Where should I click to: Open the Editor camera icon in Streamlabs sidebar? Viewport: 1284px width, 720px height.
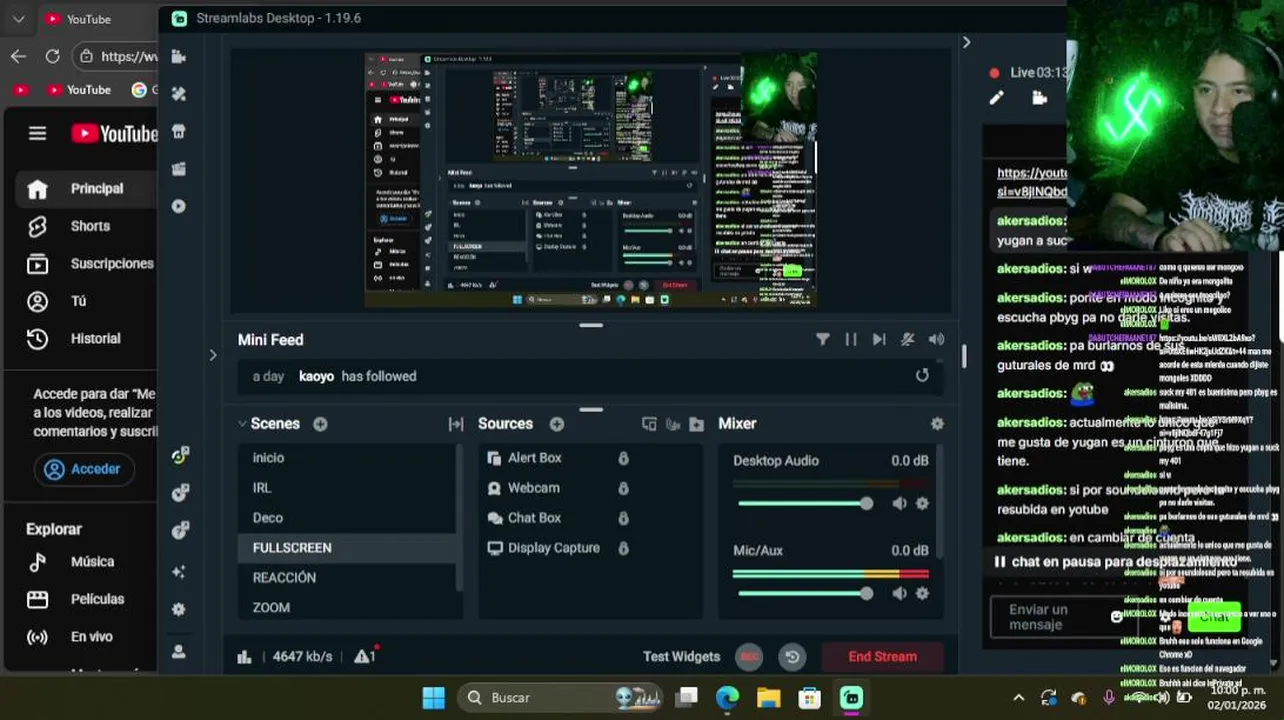pos(179,56)
